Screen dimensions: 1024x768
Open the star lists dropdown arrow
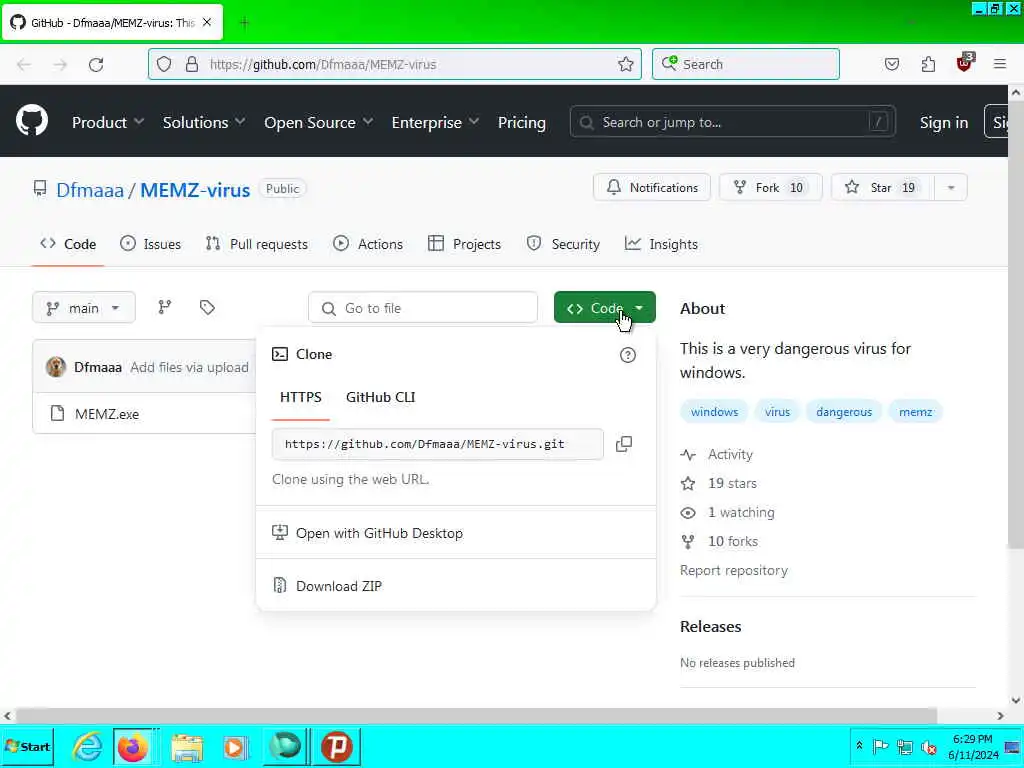951,187
